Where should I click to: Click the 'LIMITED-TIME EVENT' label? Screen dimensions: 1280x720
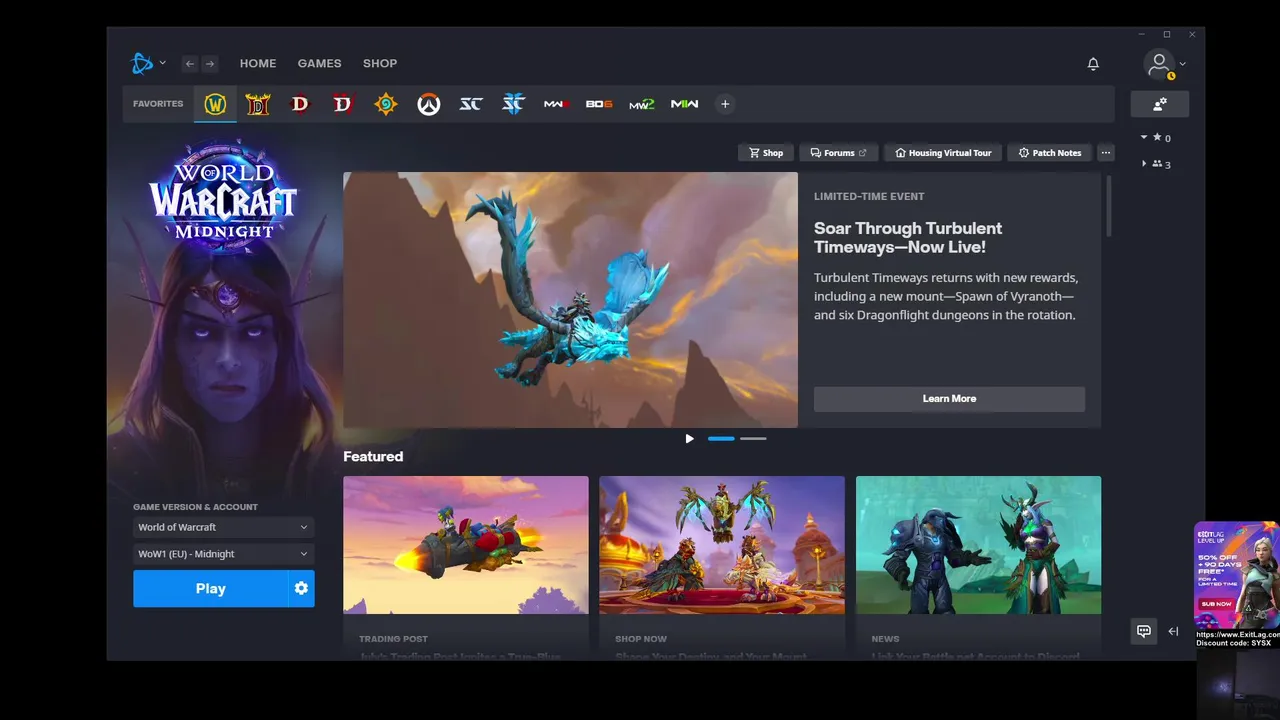pos(869,197)
